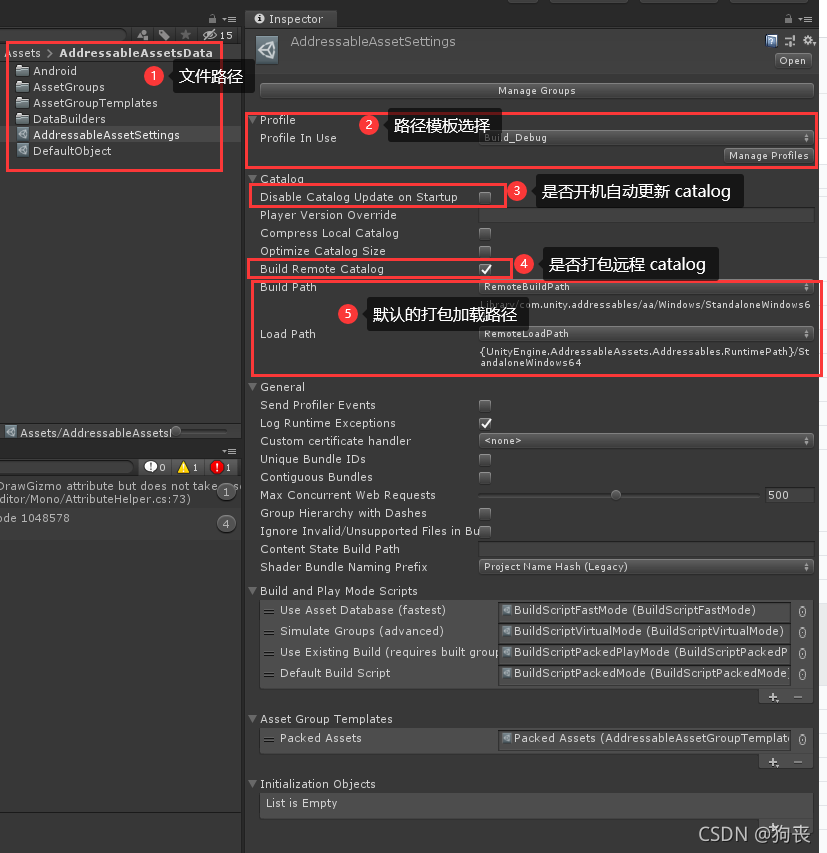Uncheck Log Runtime Exceptions checkbox
Screen dimensions: 827x853
pos(485,423)
